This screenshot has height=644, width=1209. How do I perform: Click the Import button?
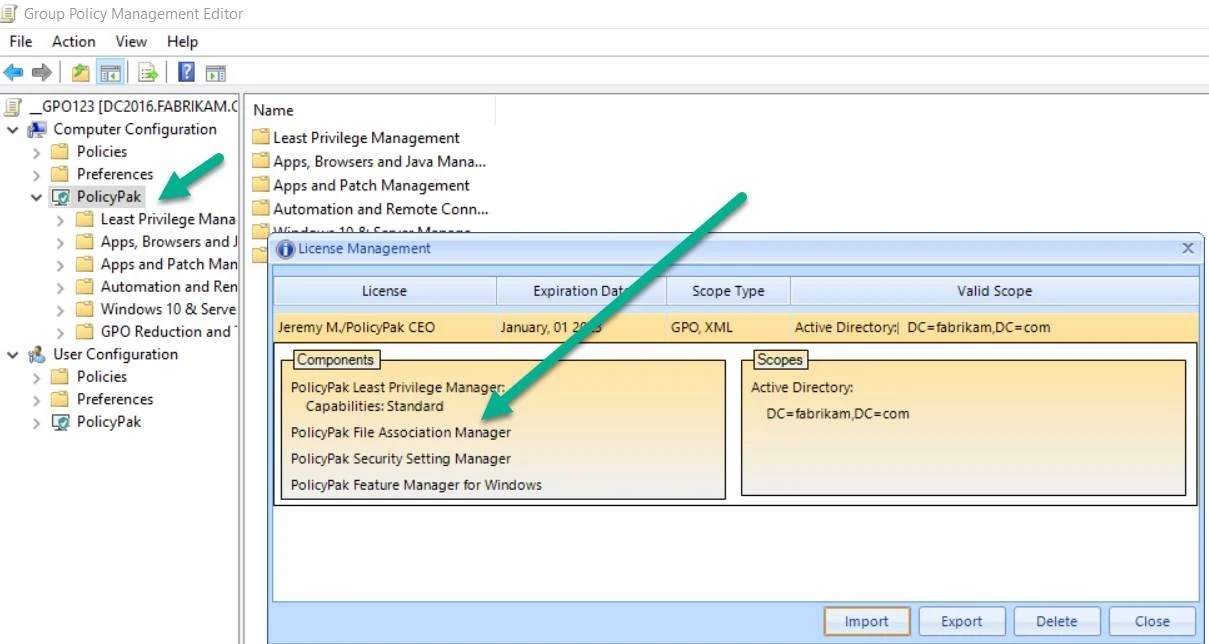click(x=866, y=621)
